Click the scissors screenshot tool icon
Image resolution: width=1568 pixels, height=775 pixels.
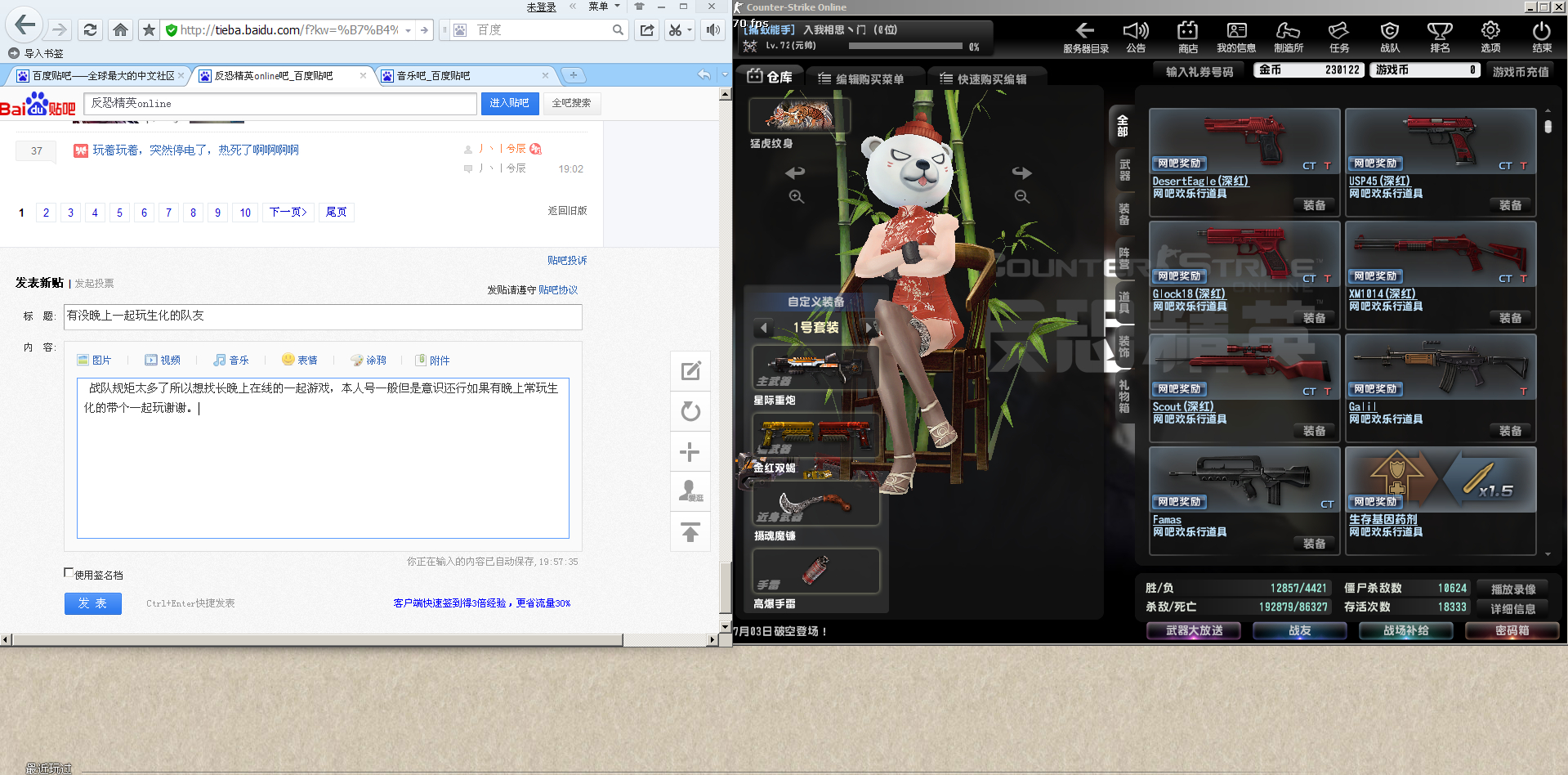coord(675,30)
